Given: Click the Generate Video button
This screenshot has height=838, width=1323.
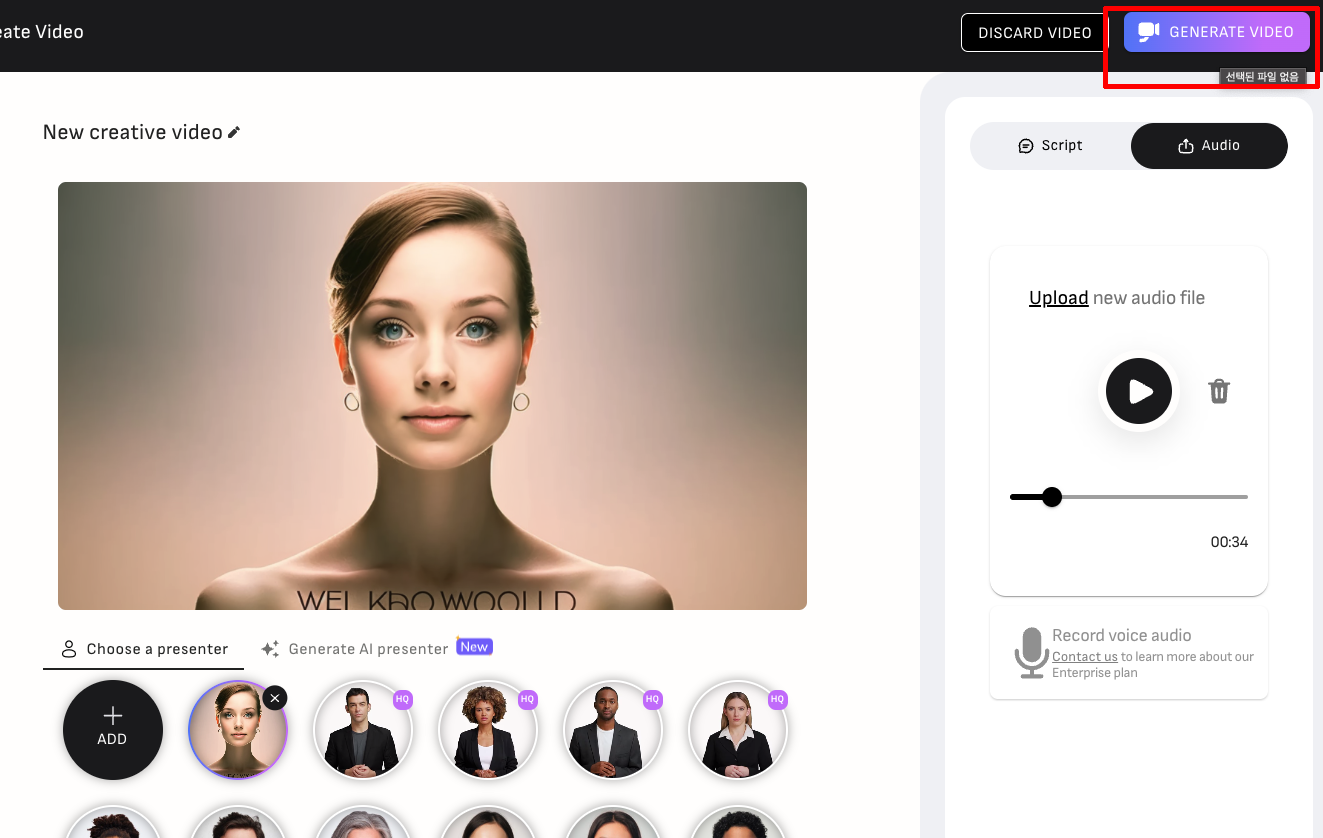Looking at the screenshot, I should point(1216,32).
